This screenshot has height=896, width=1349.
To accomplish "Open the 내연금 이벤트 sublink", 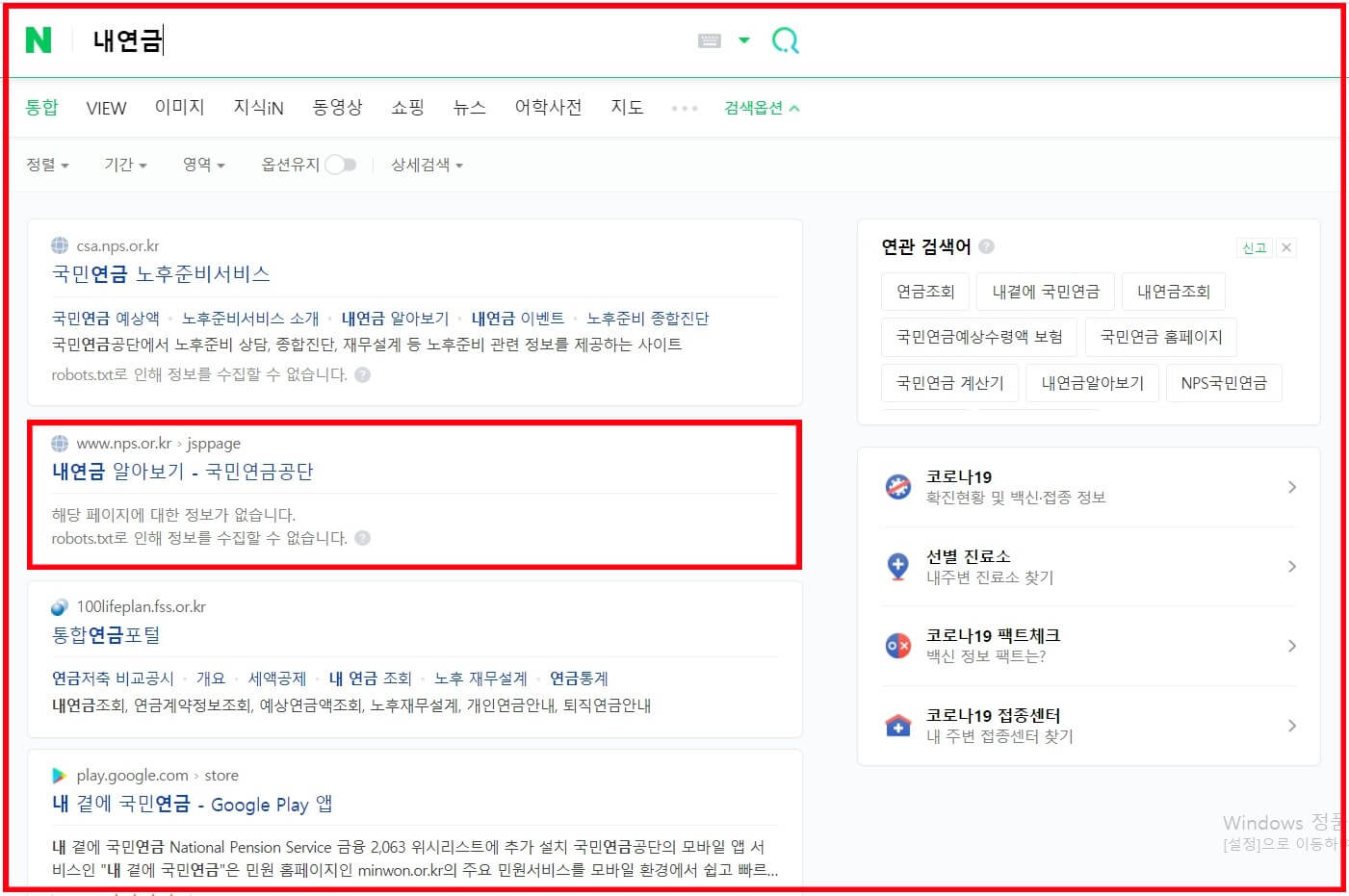I will coord(517,318).
